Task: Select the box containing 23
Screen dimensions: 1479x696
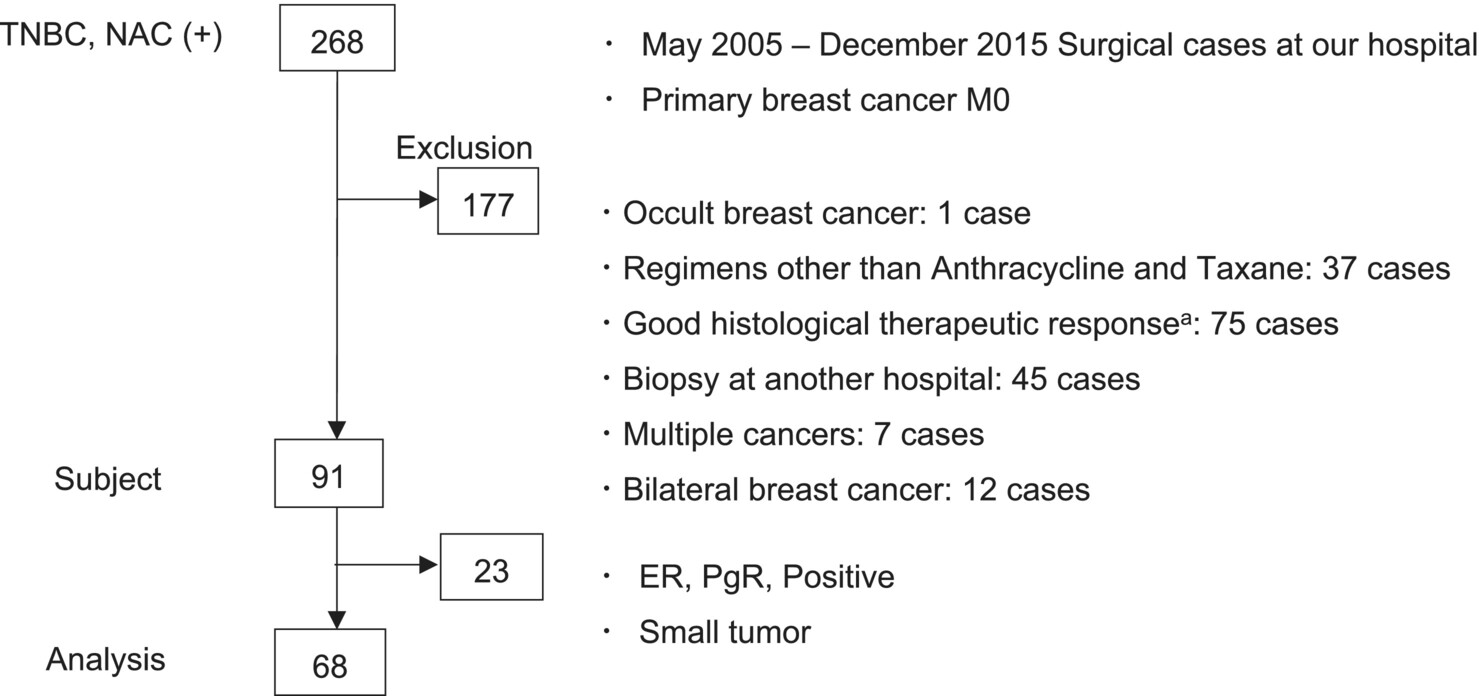Action: 492,571
